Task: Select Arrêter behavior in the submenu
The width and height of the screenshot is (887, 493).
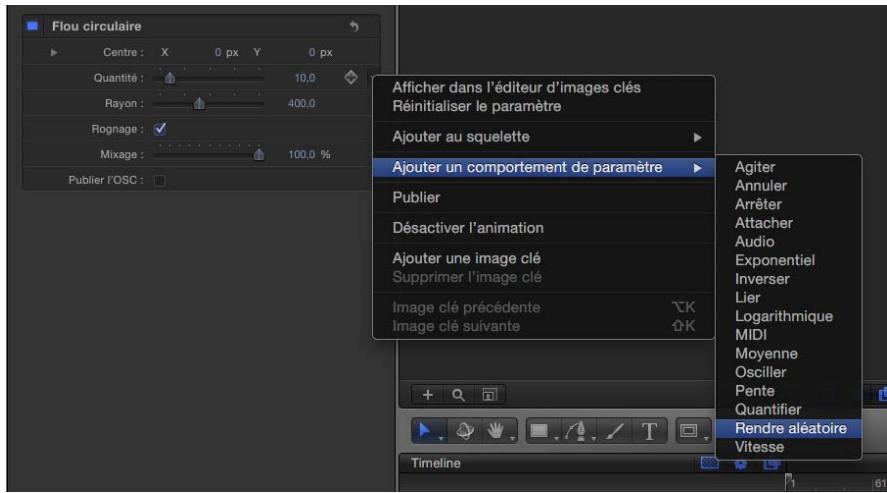Action: click(x=789, y=205)
